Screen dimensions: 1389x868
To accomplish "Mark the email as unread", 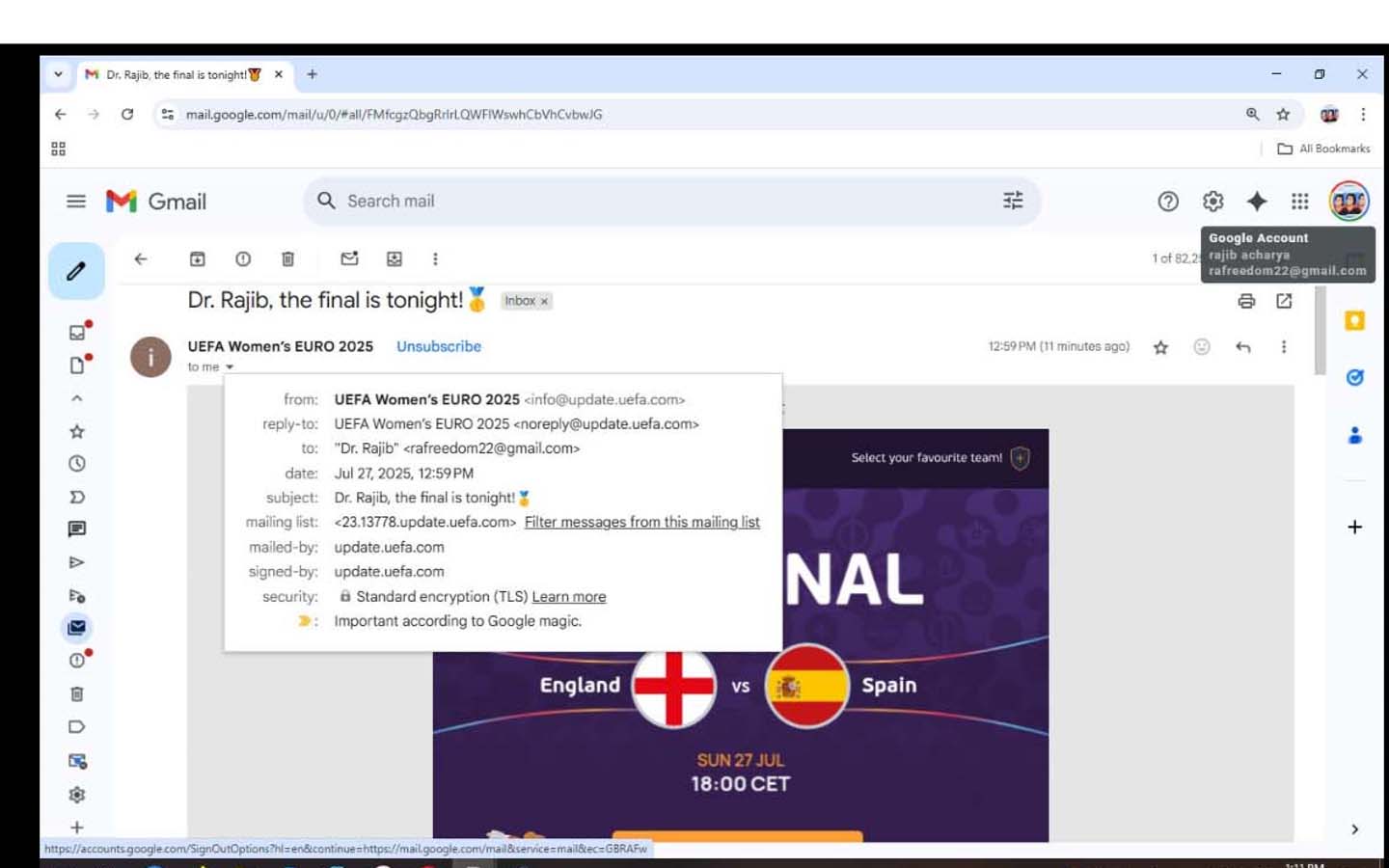I will [x=349, y=258].
